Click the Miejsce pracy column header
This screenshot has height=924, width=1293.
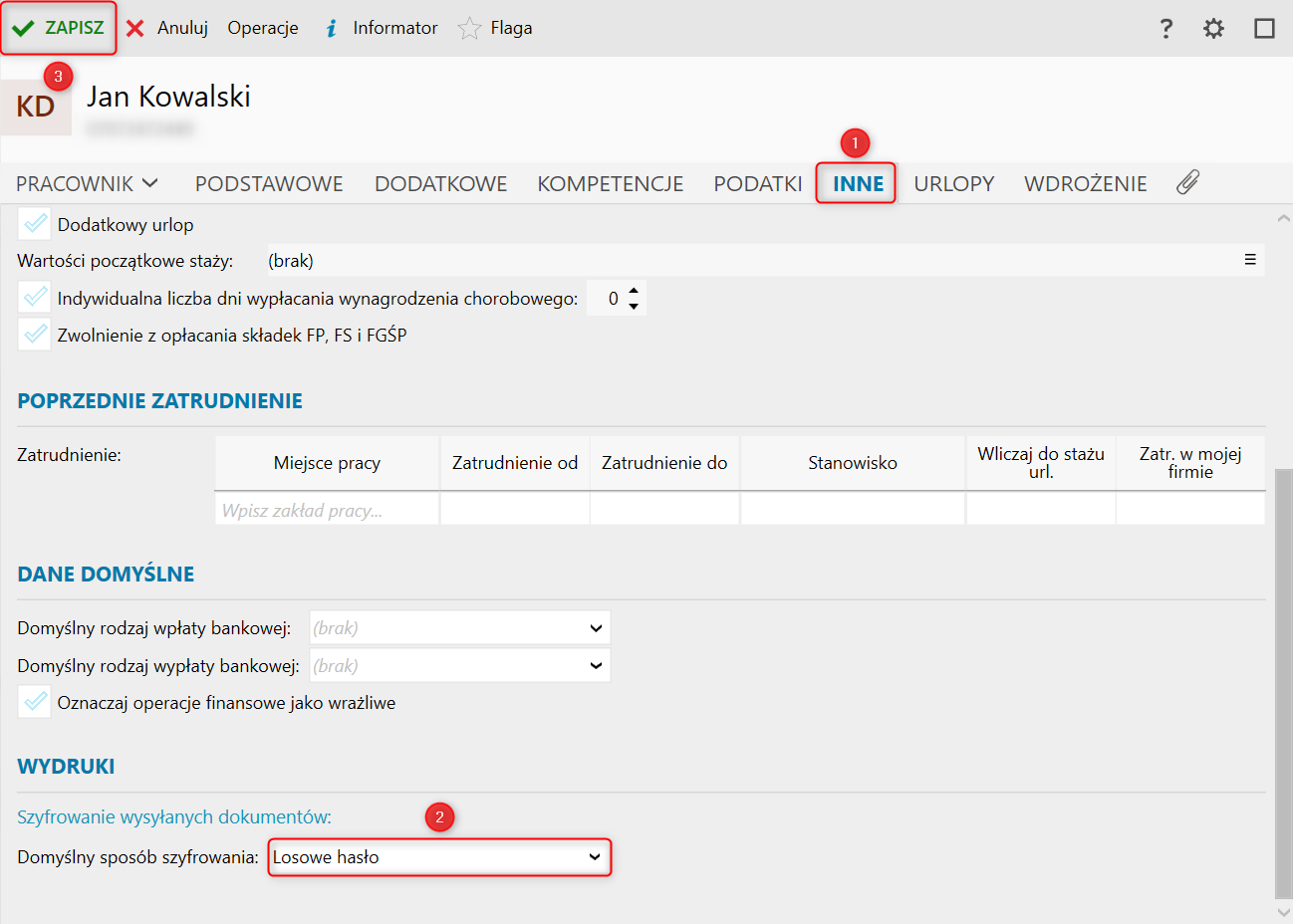pyautogui.click(x=327, y=463)
